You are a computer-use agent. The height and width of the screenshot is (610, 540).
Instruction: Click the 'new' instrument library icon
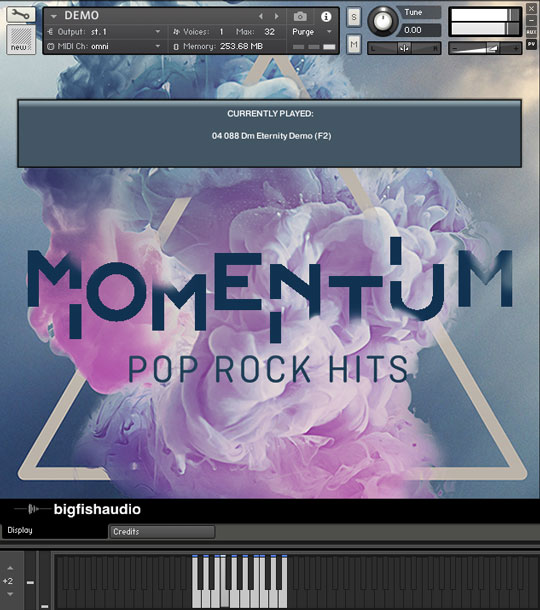pyautogui.click(x=21, y=39)
